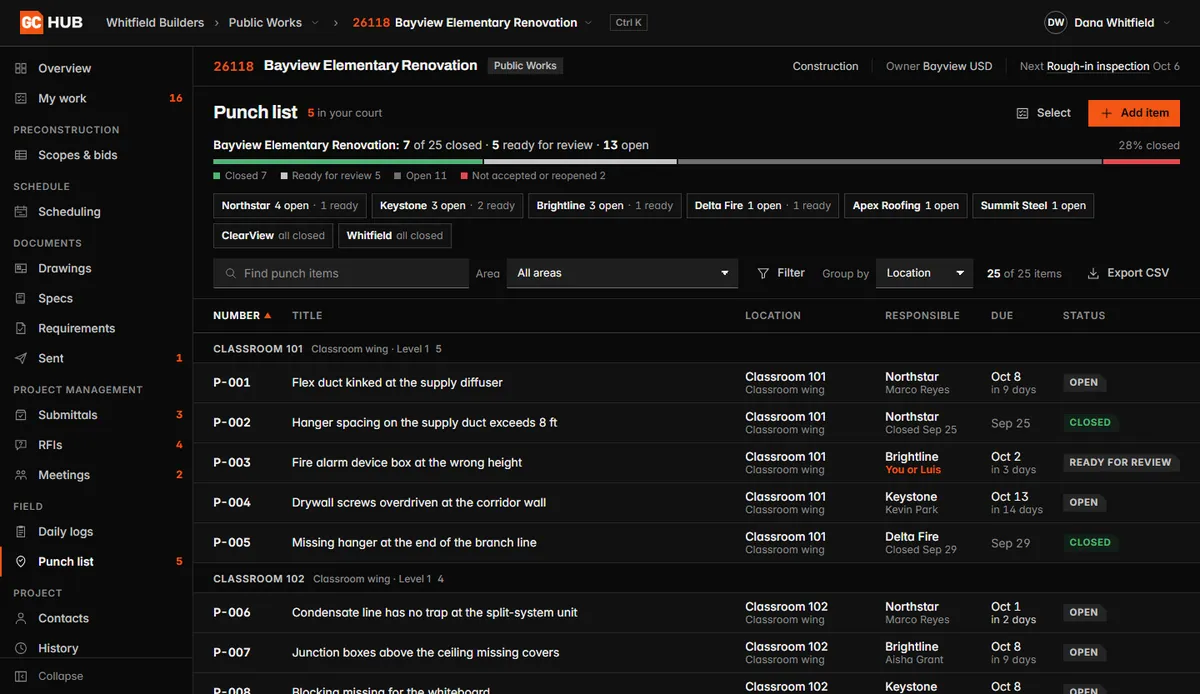The height and width of the screenshot is (694, 1200).
Task: Filter by ClearView all closed chip
Action: [x=273, y=236]
